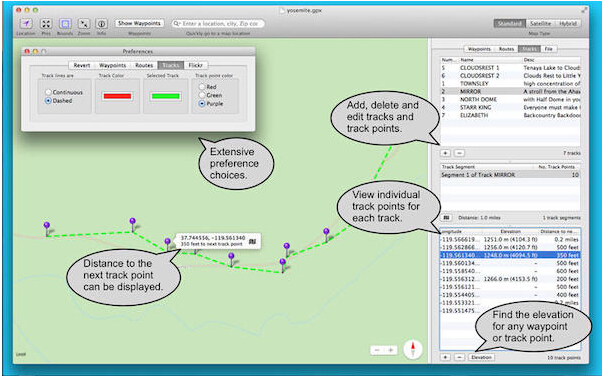
Task: Choose Red track point color
Action: (x=202, y=87)
